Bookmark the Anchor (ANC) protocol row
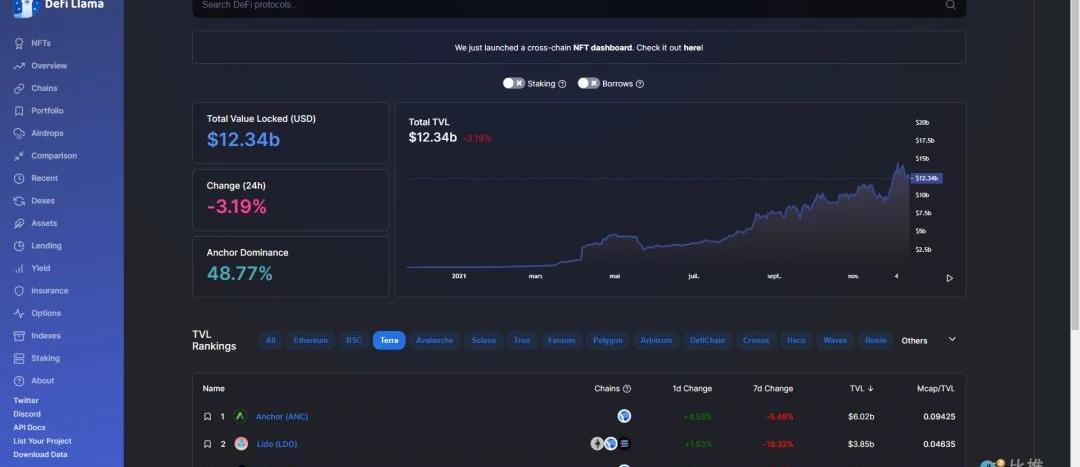The image size is (1080, 467). (207, 416)
